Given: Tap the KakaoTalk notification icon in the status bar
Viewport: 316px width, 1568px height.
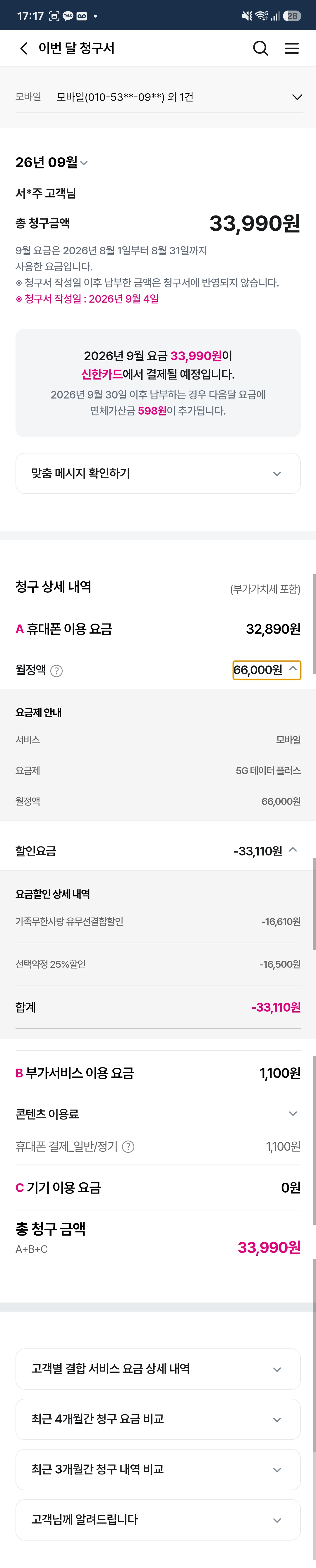Looking at the screenshot, I should point(68,16).
